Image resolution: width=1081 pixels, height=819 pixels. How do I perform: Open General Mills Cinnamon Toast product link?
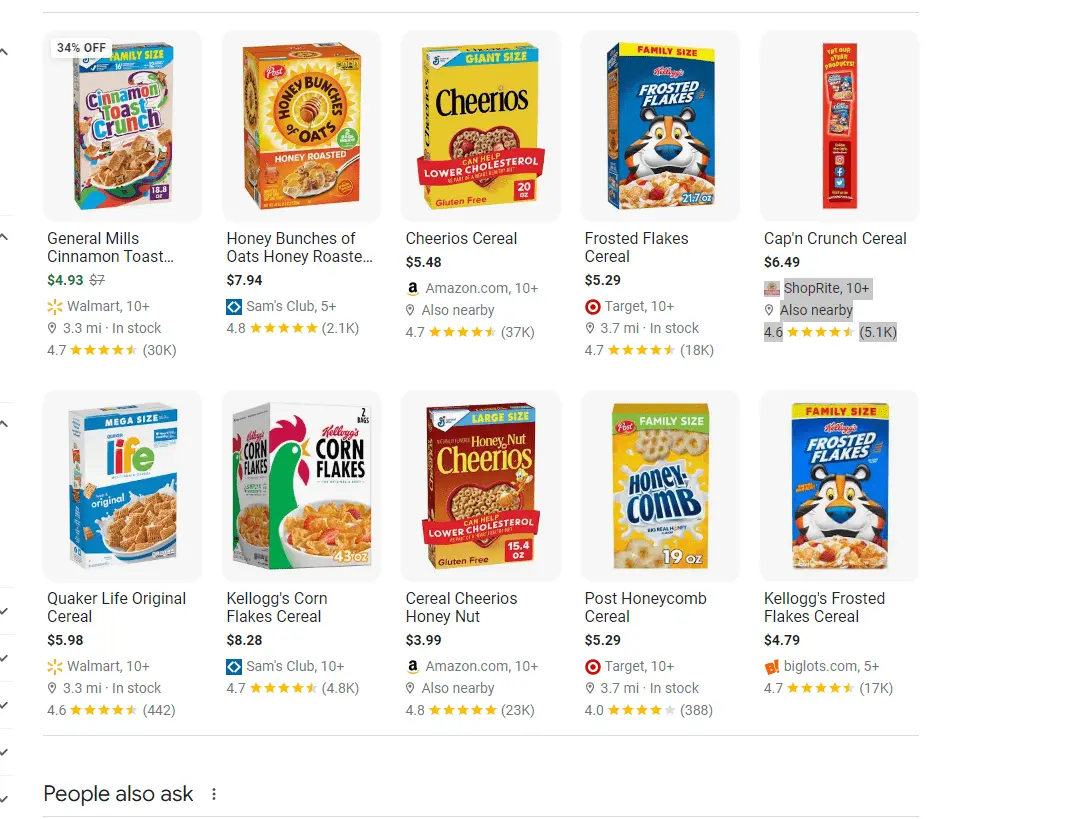tap(110, 247)
